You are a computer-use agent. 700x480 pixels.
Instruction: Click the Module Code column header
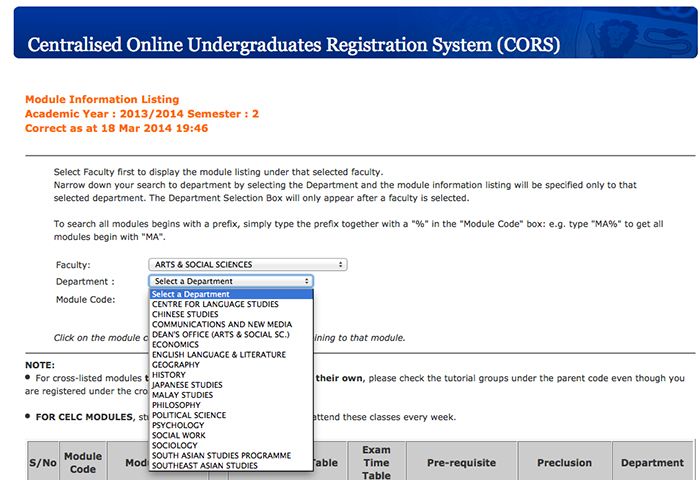(83, 463)
